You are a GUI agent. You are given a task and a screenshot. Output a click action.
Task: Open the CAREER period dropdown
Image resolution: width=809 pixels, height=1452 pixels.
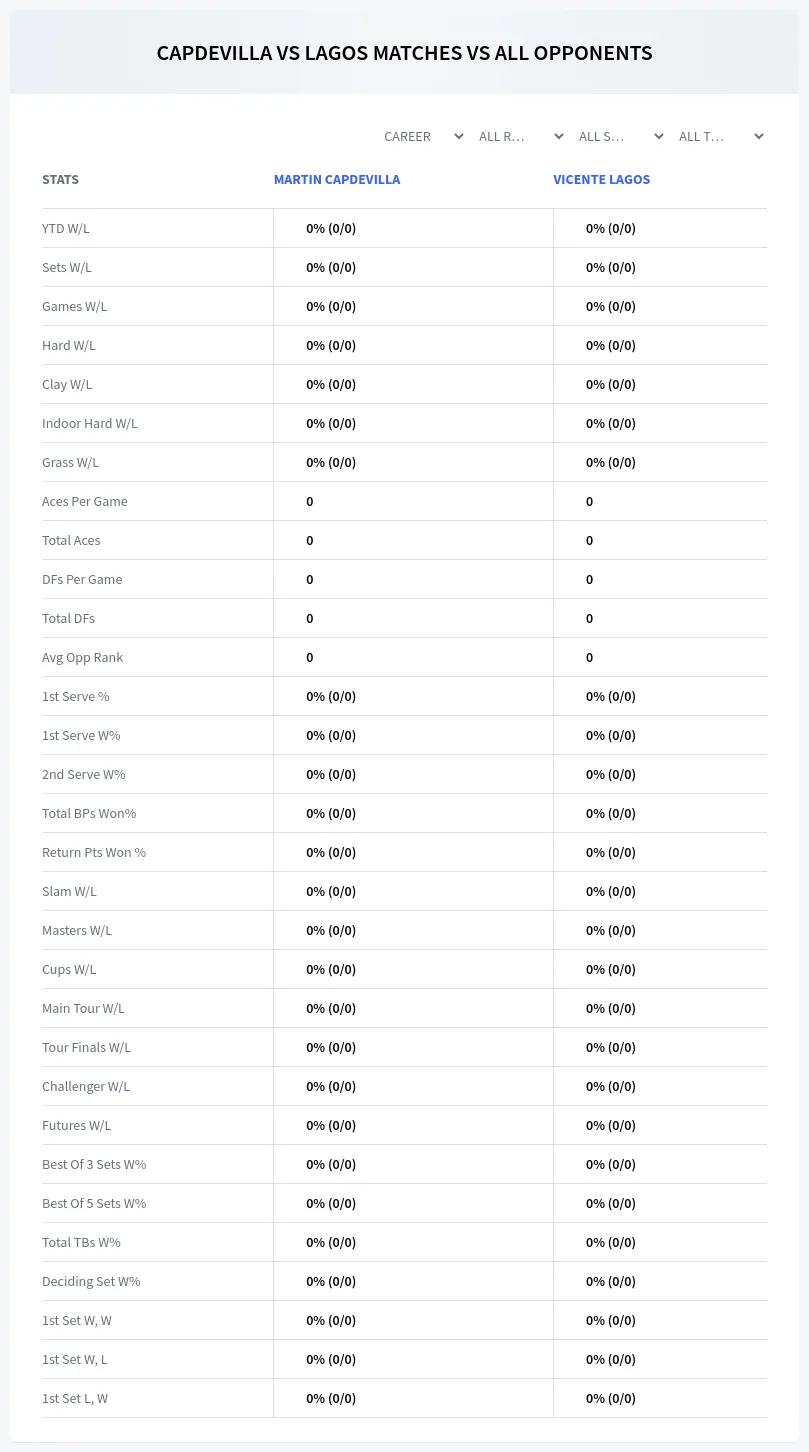[423, 136]
